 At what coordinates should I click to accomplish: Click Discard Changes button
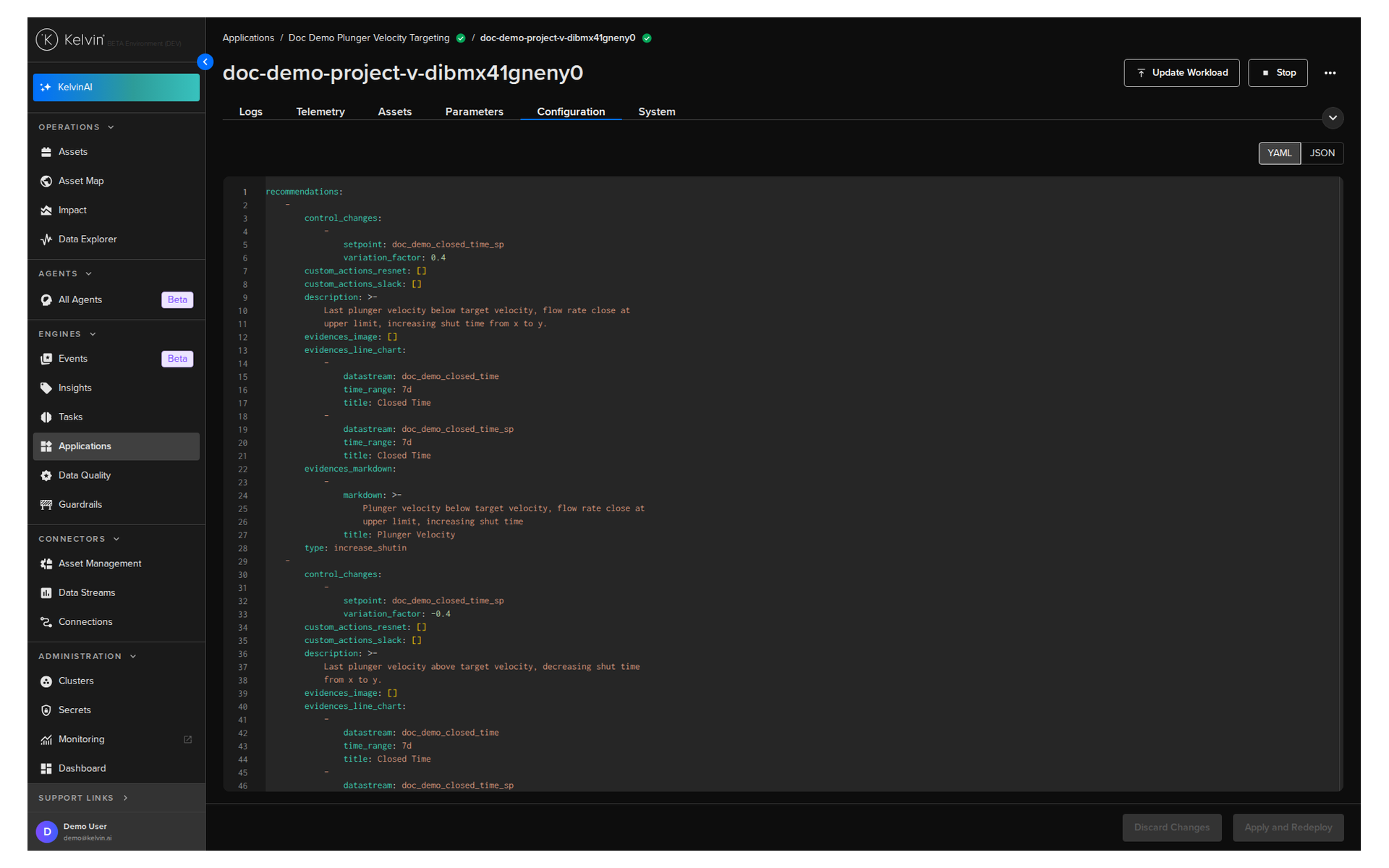coord(1171,828)
